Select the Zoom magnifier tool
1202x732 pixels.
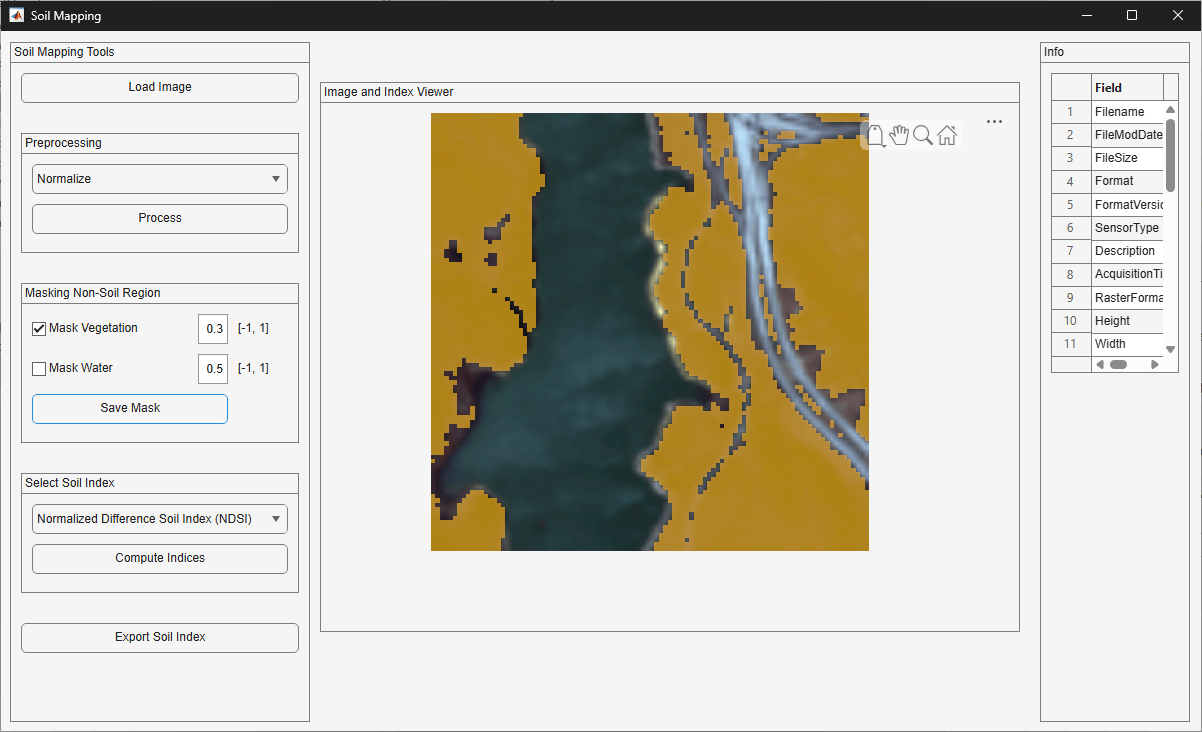pos(923,135)
